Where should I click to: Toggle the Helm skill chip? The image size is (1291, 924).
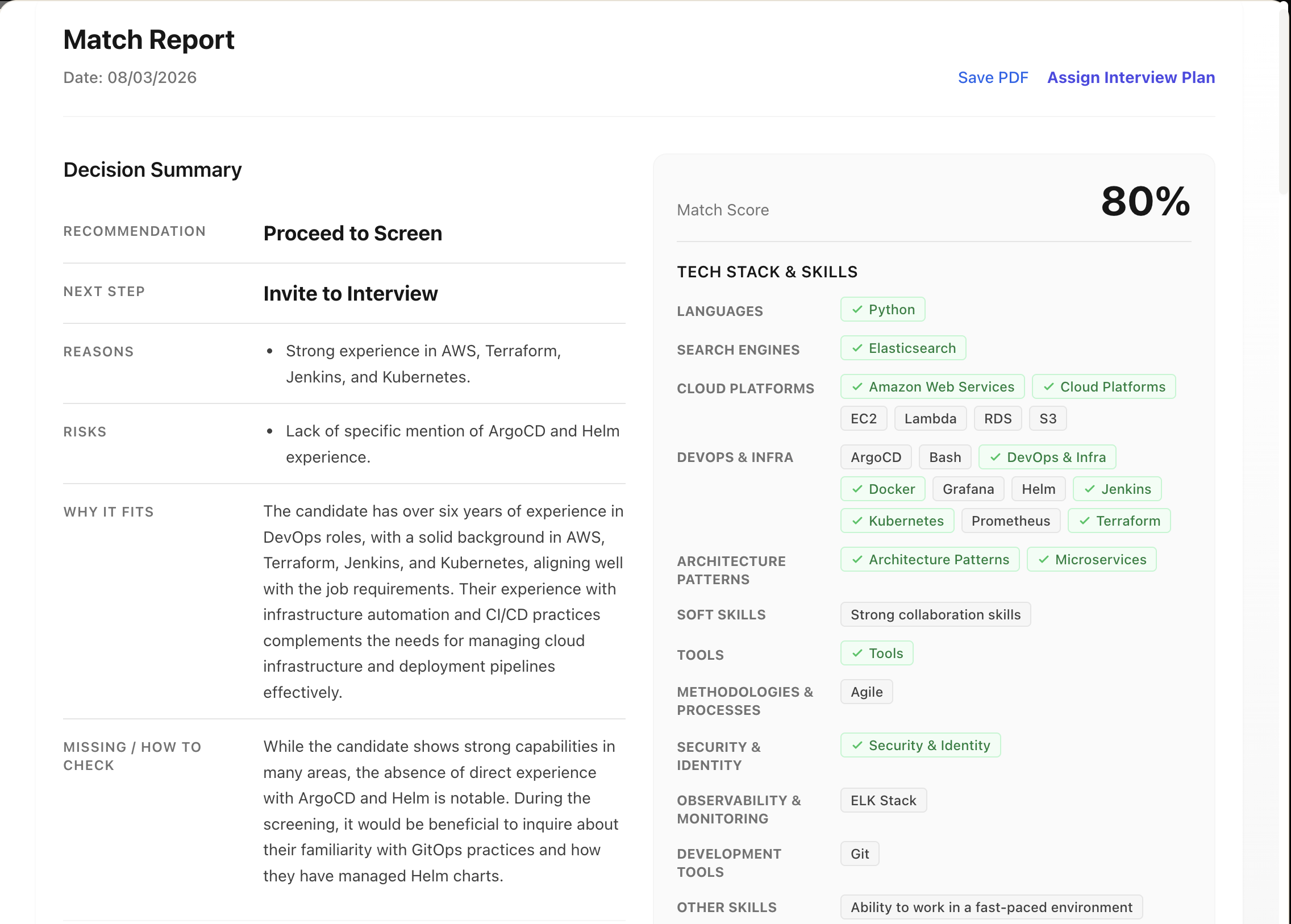coord(1038,488)
